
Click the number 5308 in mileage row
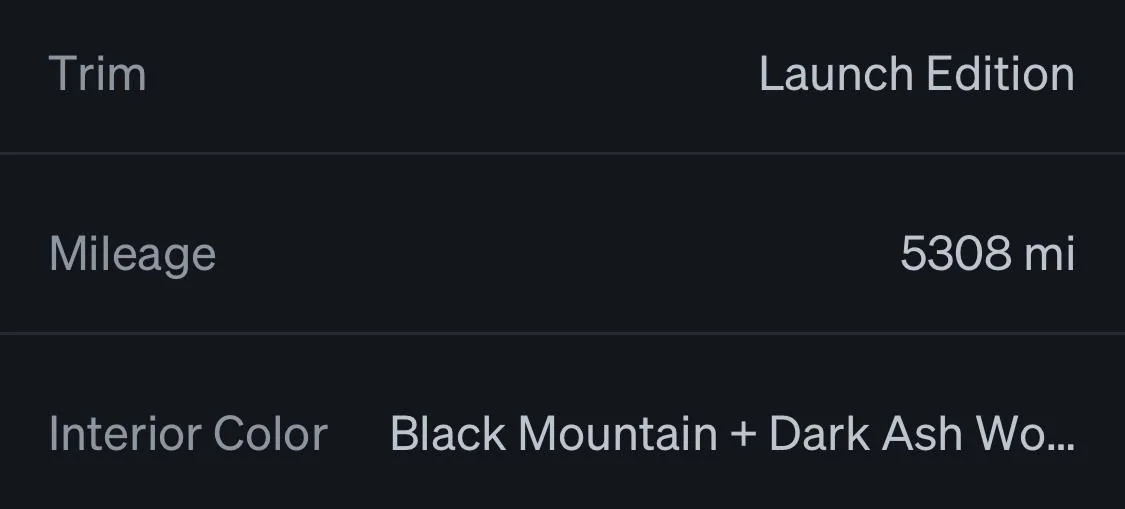[x=956, y=254]
